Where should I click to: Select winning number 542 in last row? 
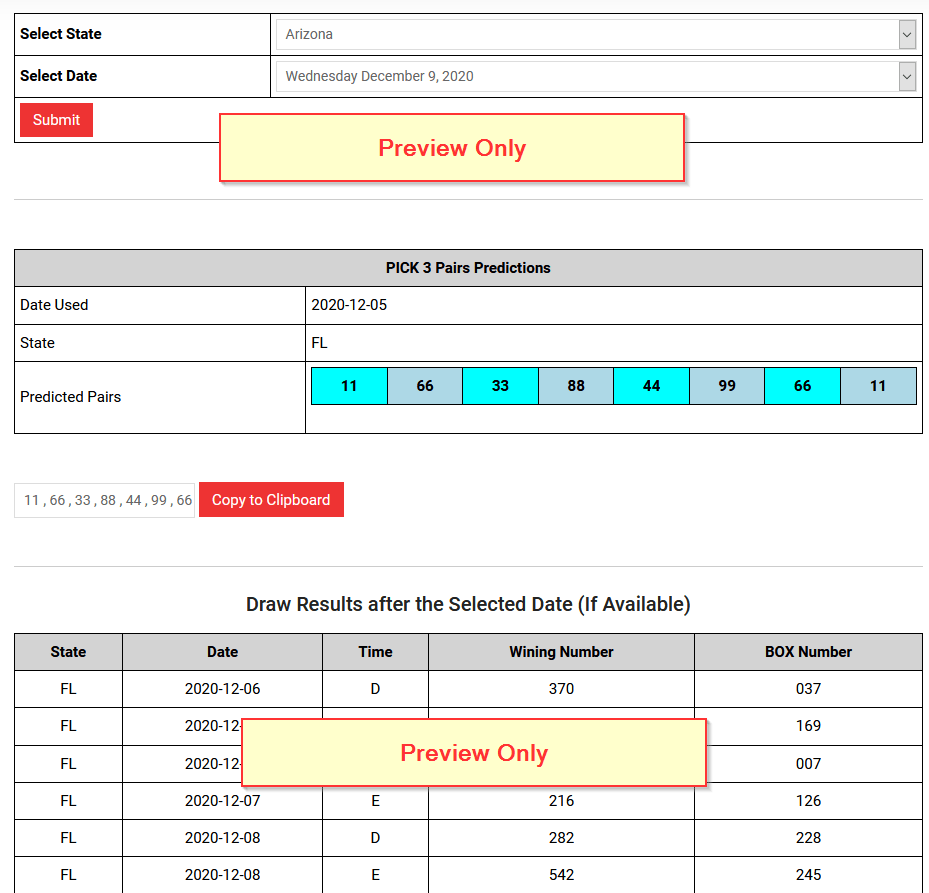(560, 875)
